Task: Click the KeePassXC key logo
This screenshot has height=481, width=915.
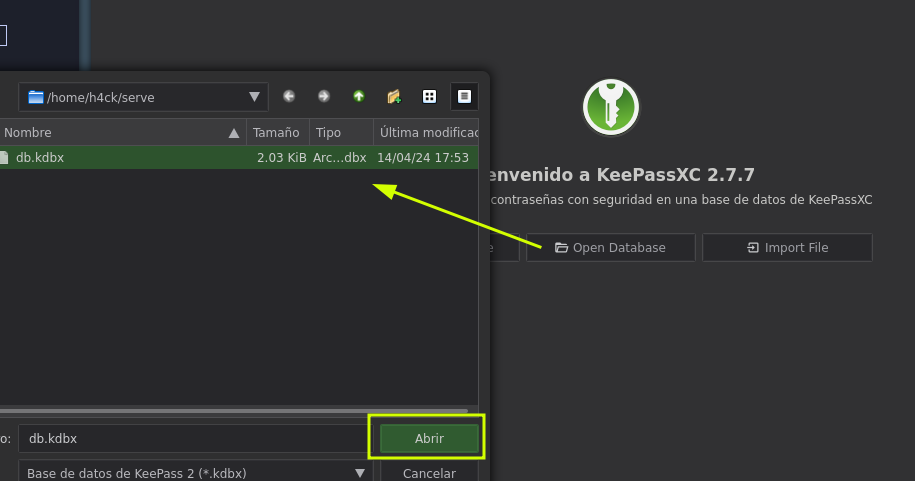Action: [x=611, y=107]
